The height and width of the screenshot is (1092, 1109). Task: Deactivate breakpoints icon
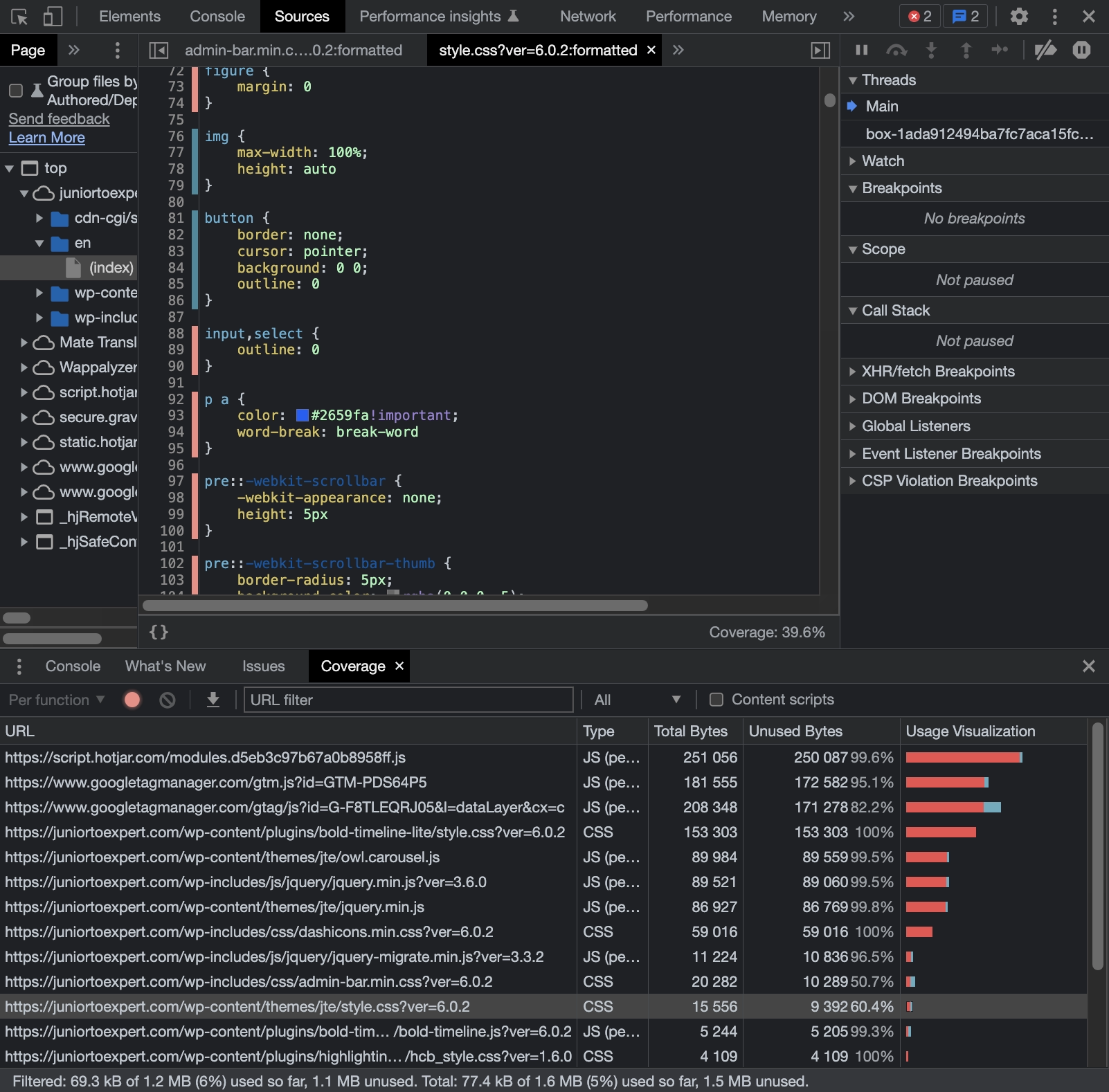tap(1045, 50)
